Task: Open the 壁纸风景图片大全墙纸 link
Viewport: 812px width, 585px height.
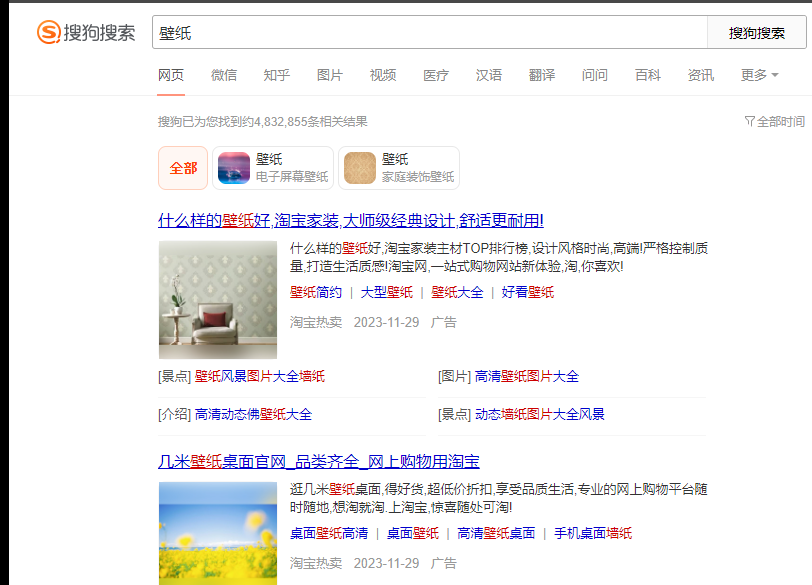Action: [259, 376]
